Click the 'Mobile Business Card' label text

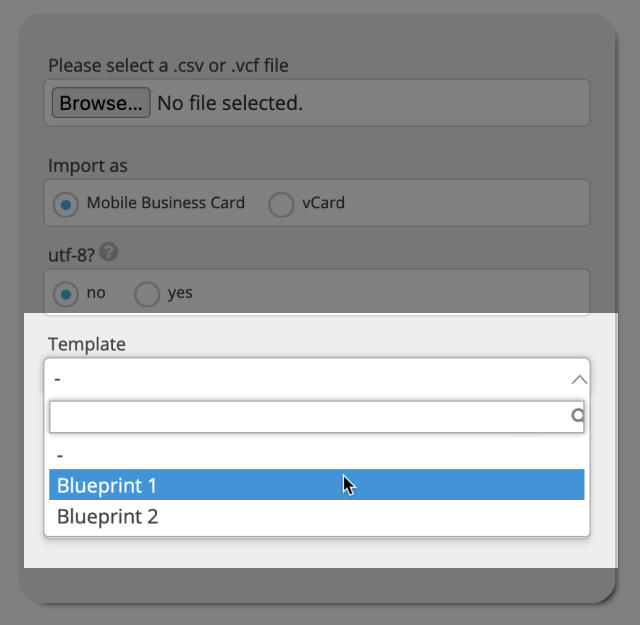pyautogui.click(x=166, y=203)
